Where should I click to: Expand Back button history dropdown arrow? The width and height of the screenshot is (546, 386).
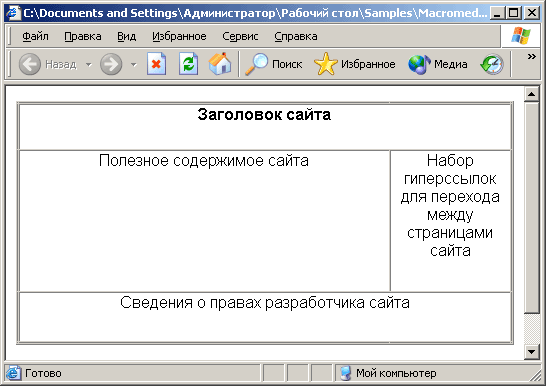(89, 64)
